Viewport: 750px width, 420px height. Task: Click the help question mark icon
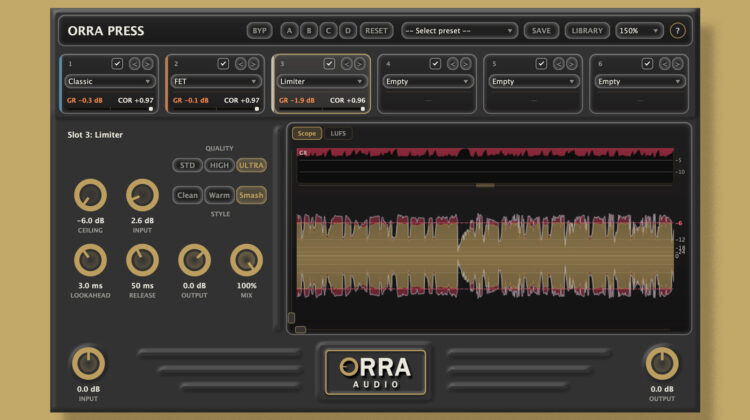click(677, 31)
